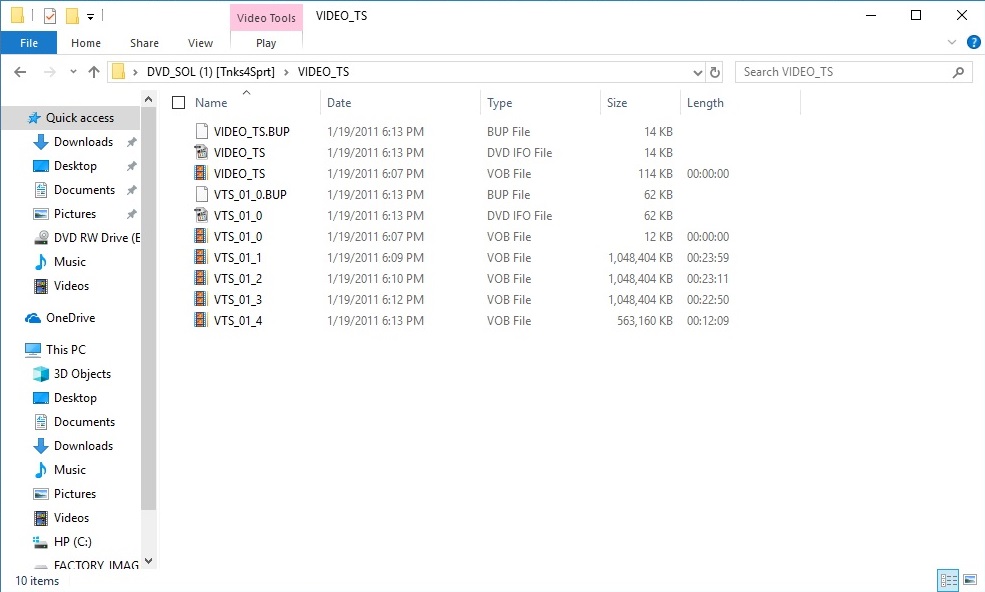Click the VIDEO_TS.BUP file icon
Viewport: 985px width, 592px height.
point(201,131)
